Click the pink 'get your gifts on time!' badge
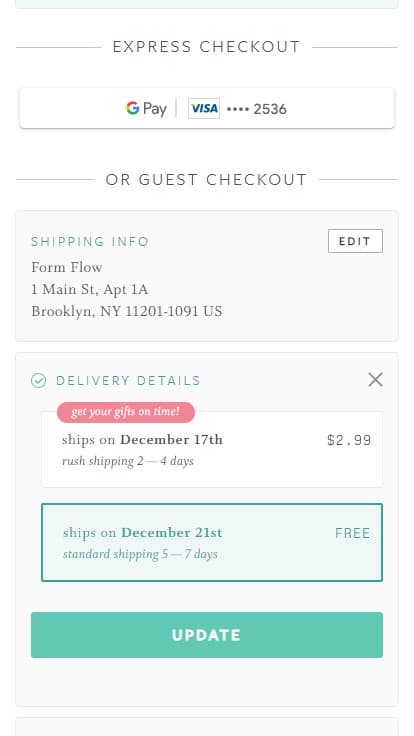The width and height of the screenshot is (414, 736). pyautogui.click(x=126, y=412)
